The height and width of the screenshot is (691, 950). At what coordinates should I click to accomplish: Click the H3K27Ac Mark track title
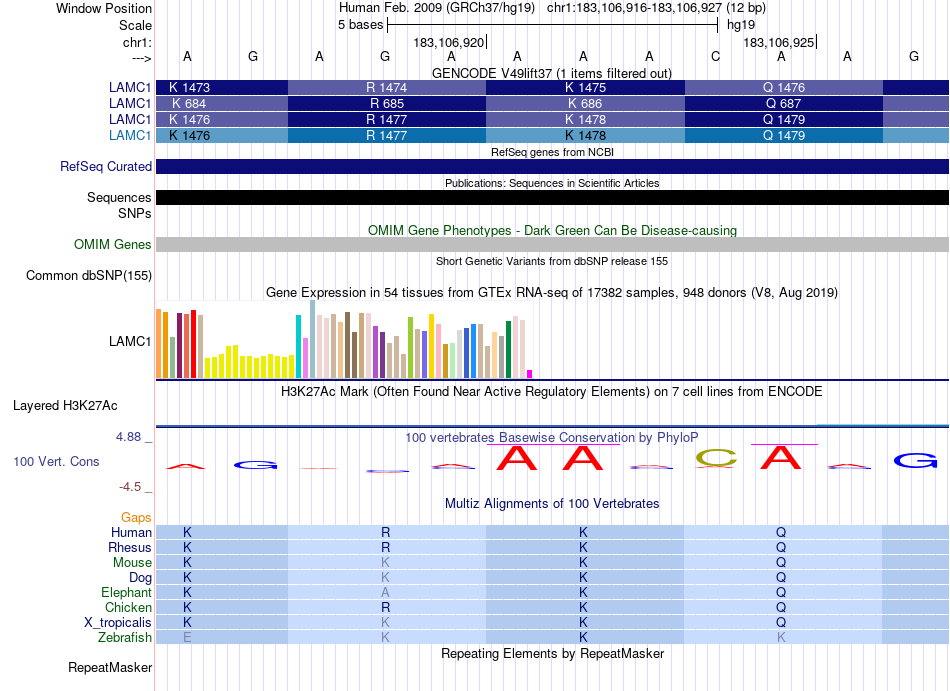[552, 391]
